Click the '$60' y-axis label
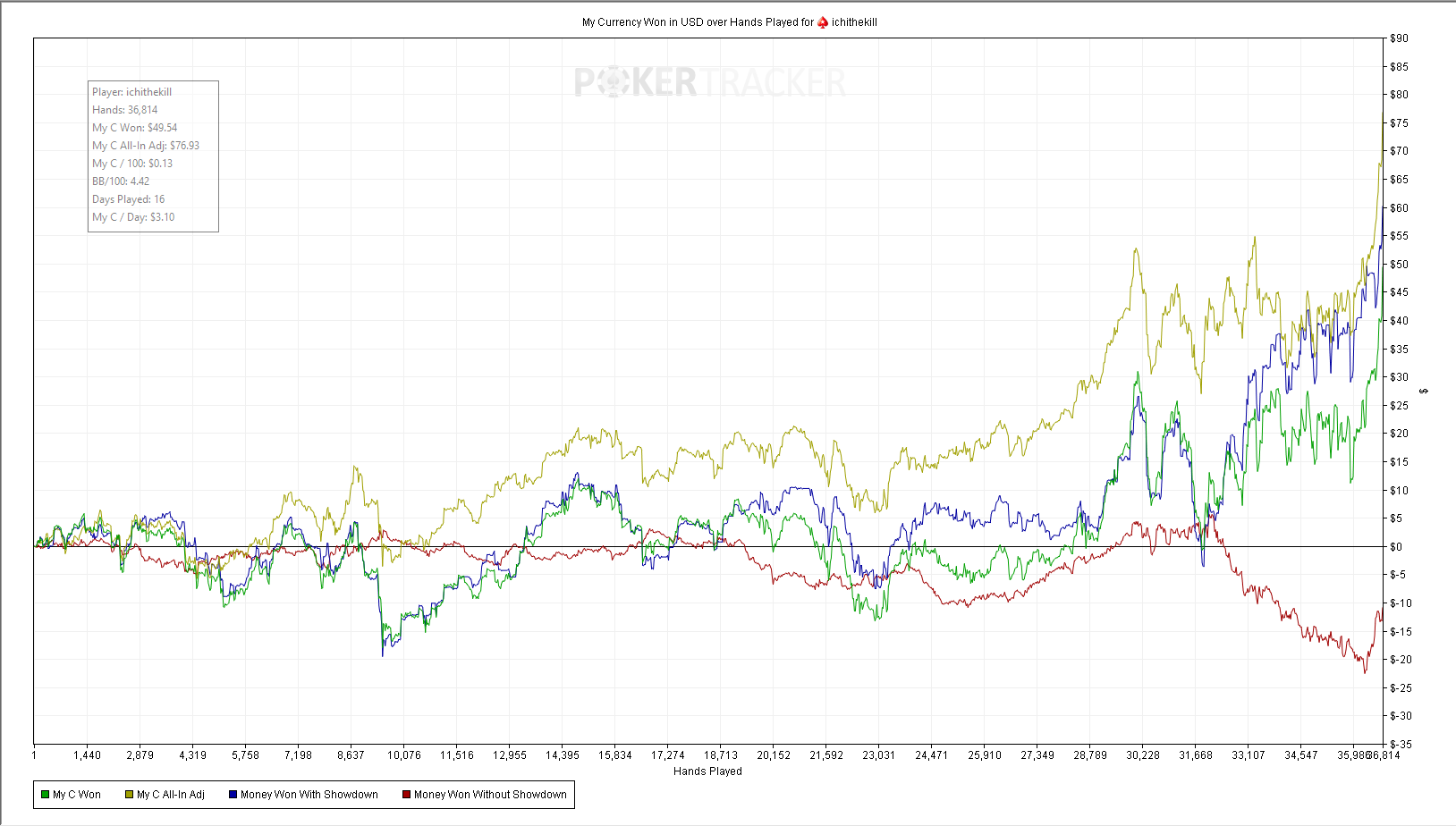1456x826 pixels. [1399, 208]
